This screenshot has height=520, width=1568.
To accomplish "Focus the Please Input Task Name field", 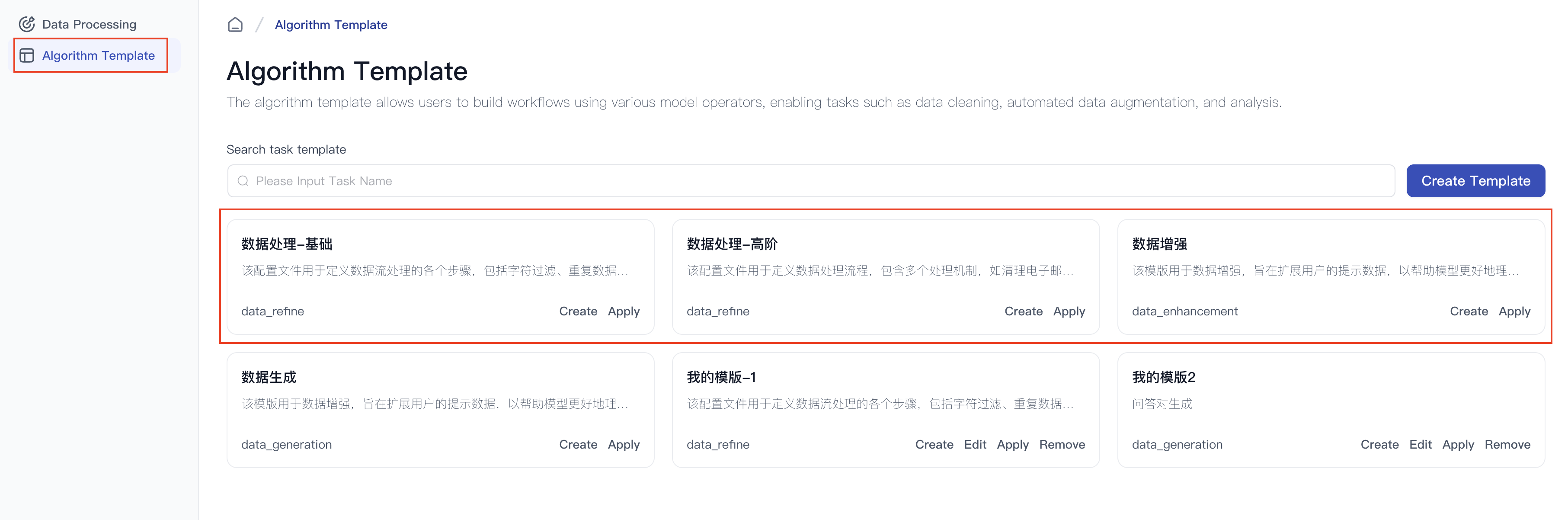I will tap(811, 181).
